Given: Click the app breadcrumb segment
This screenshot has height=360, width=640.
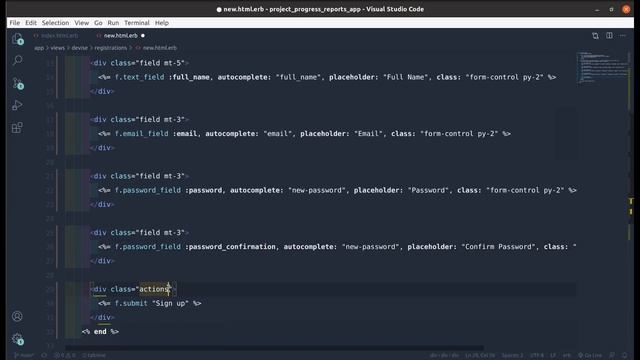Looking at the screenshot, I should click(x=39, y=48).
